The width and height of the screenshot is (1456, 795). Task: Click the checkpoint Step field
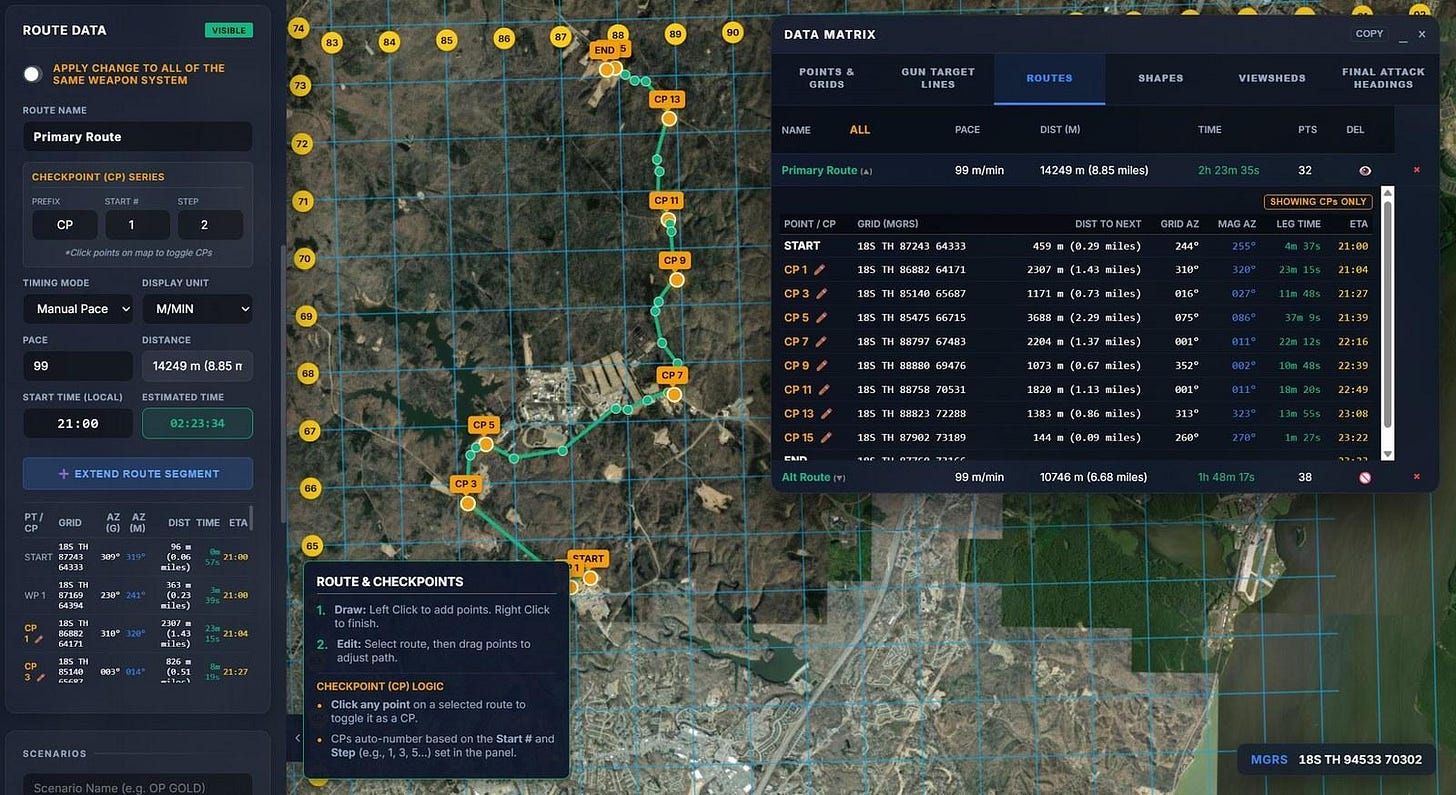[210, 225]
